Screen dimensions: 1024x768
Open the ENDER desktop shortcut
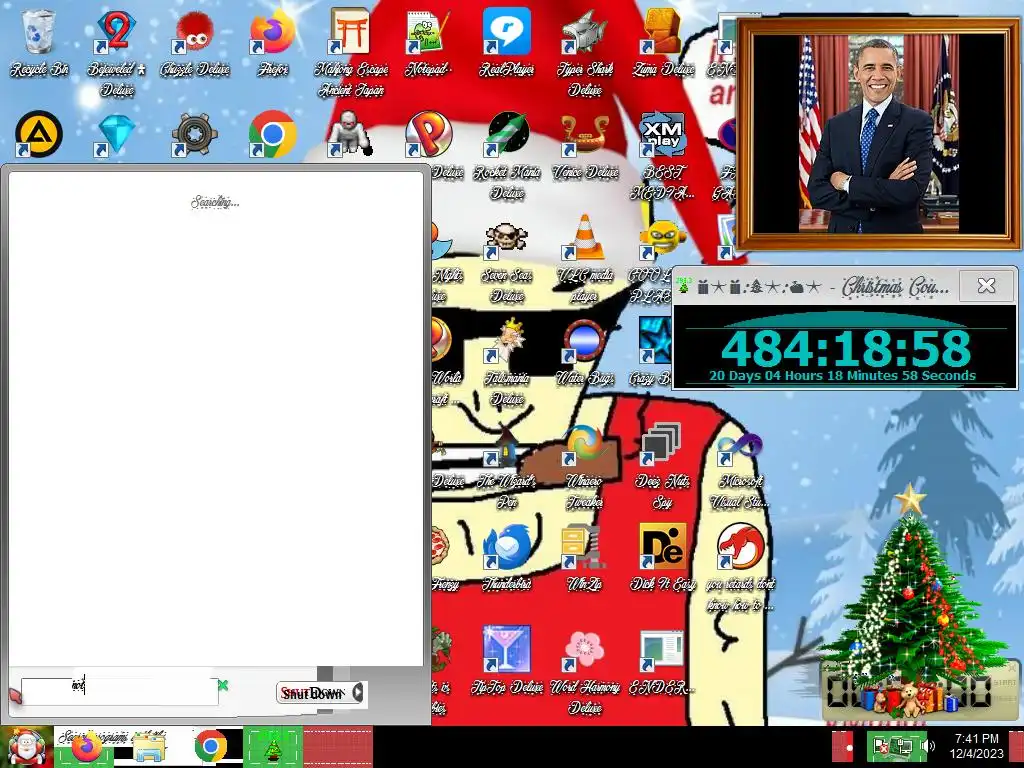coord(662,661)
